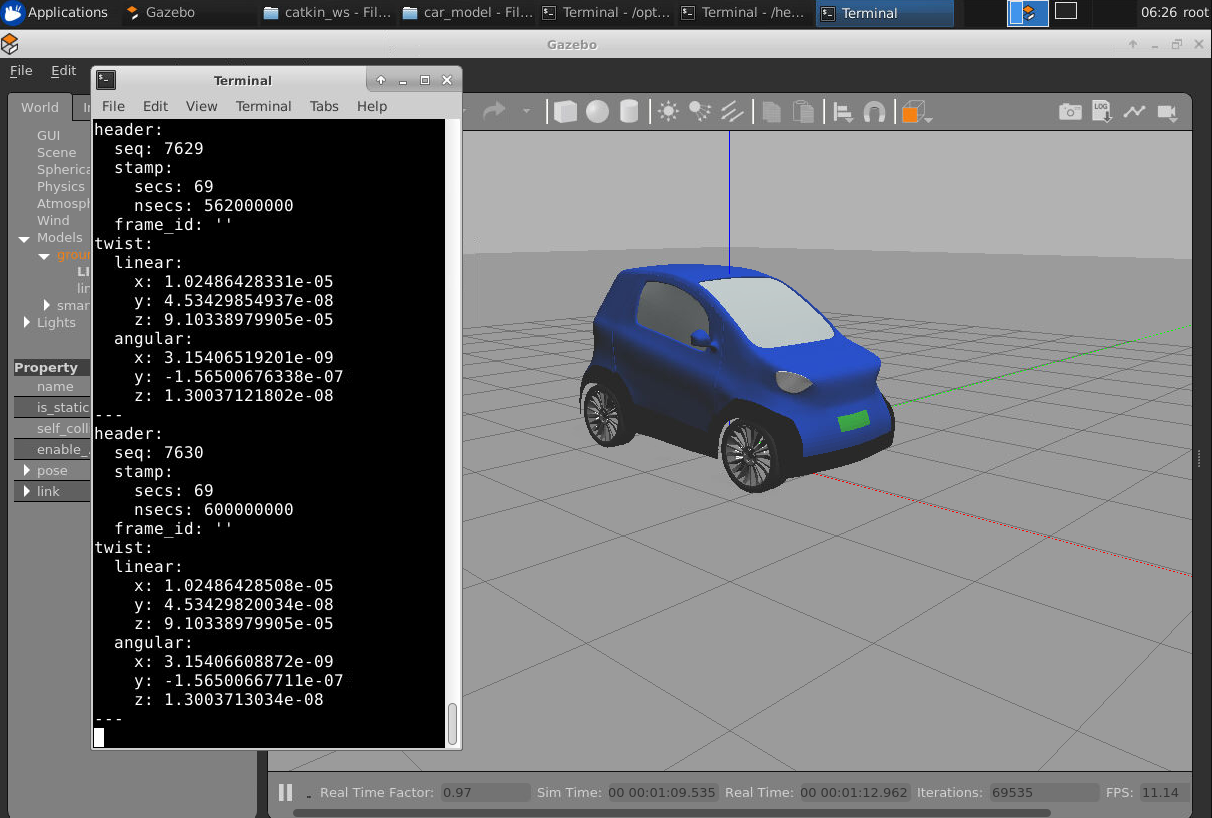Select the Wind item in World tree
Screen dimensions: 1212x818
(53, 220)
